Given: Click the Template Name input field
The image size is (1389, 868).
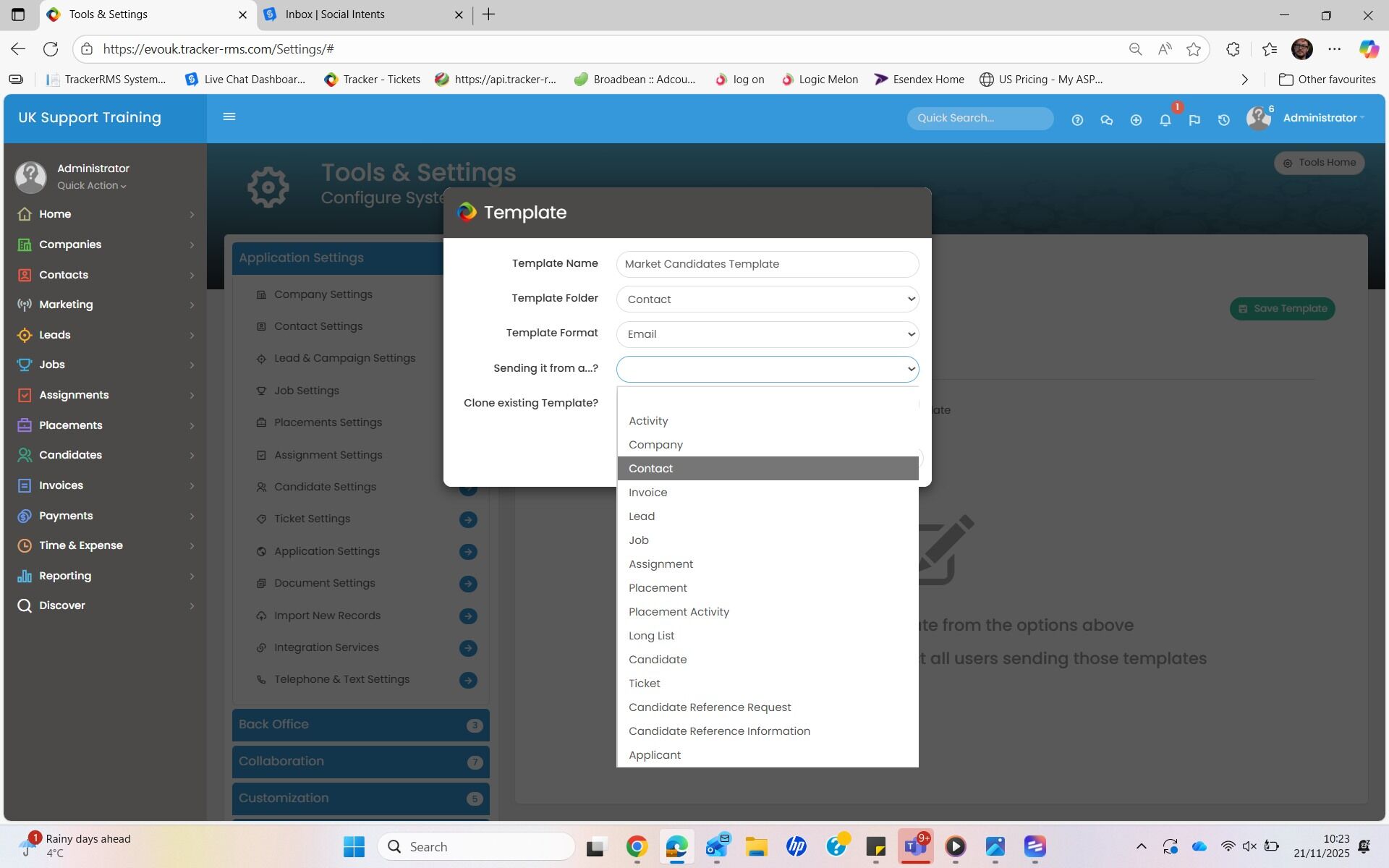Looking at the screenshot, I should pyautogui.click(x=767, y=264).
